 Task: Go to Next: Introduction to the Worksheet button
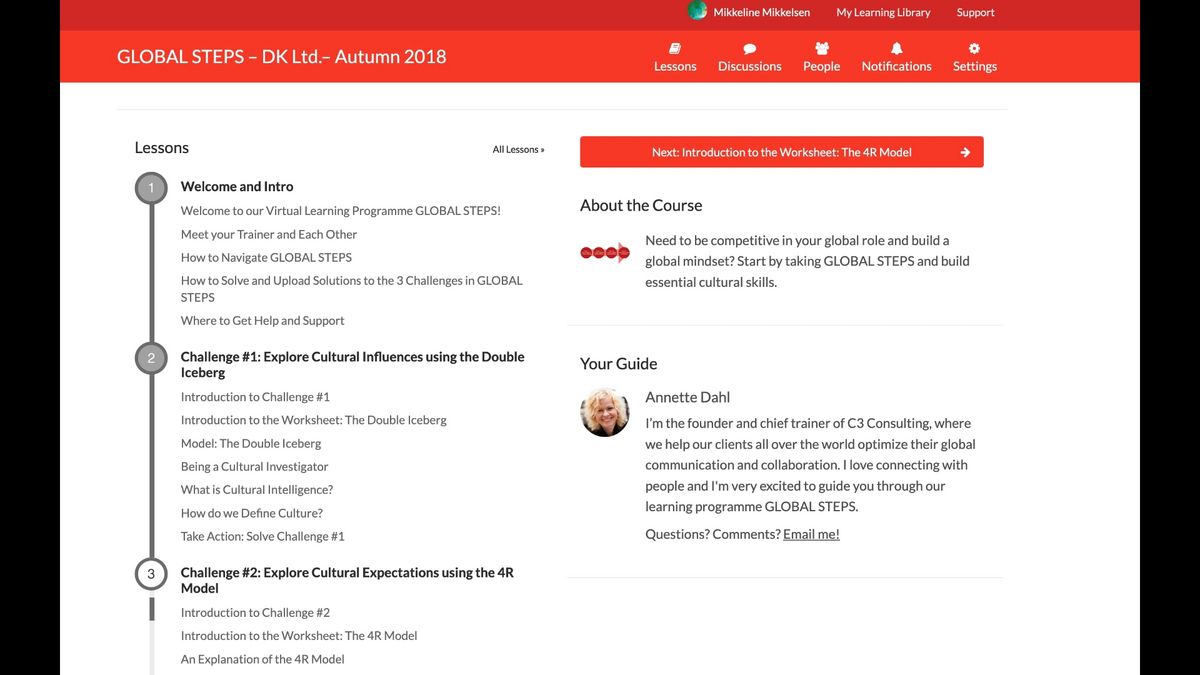pyautogui.click(x=781, y=152)
